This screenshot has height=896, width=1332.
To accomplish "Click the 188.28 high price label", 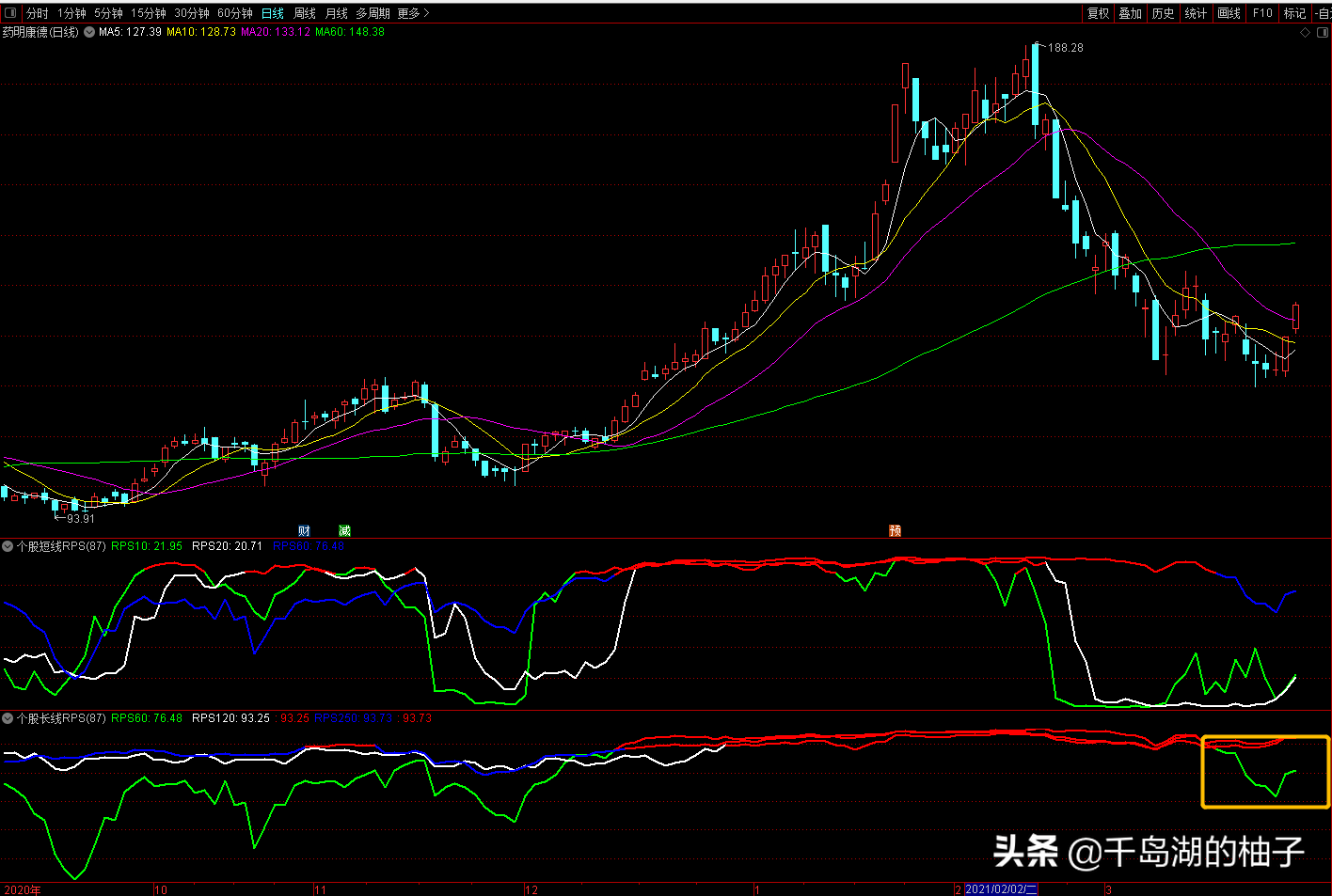I will (1066, 48).
